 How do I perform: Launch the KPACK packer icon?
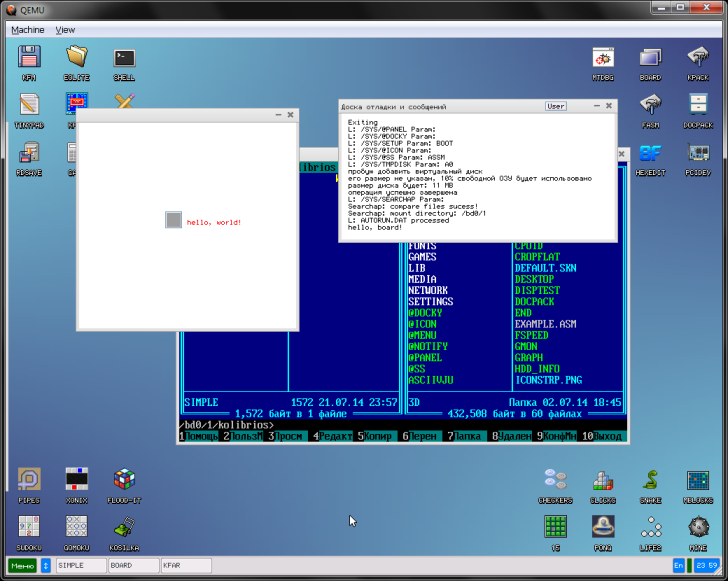pyautogui.click(x=698, y=62)
